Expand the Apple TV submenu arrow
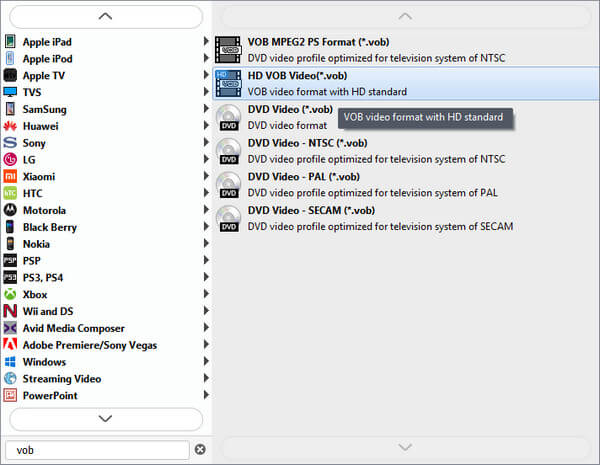600x465 pixels. [206, 75]
